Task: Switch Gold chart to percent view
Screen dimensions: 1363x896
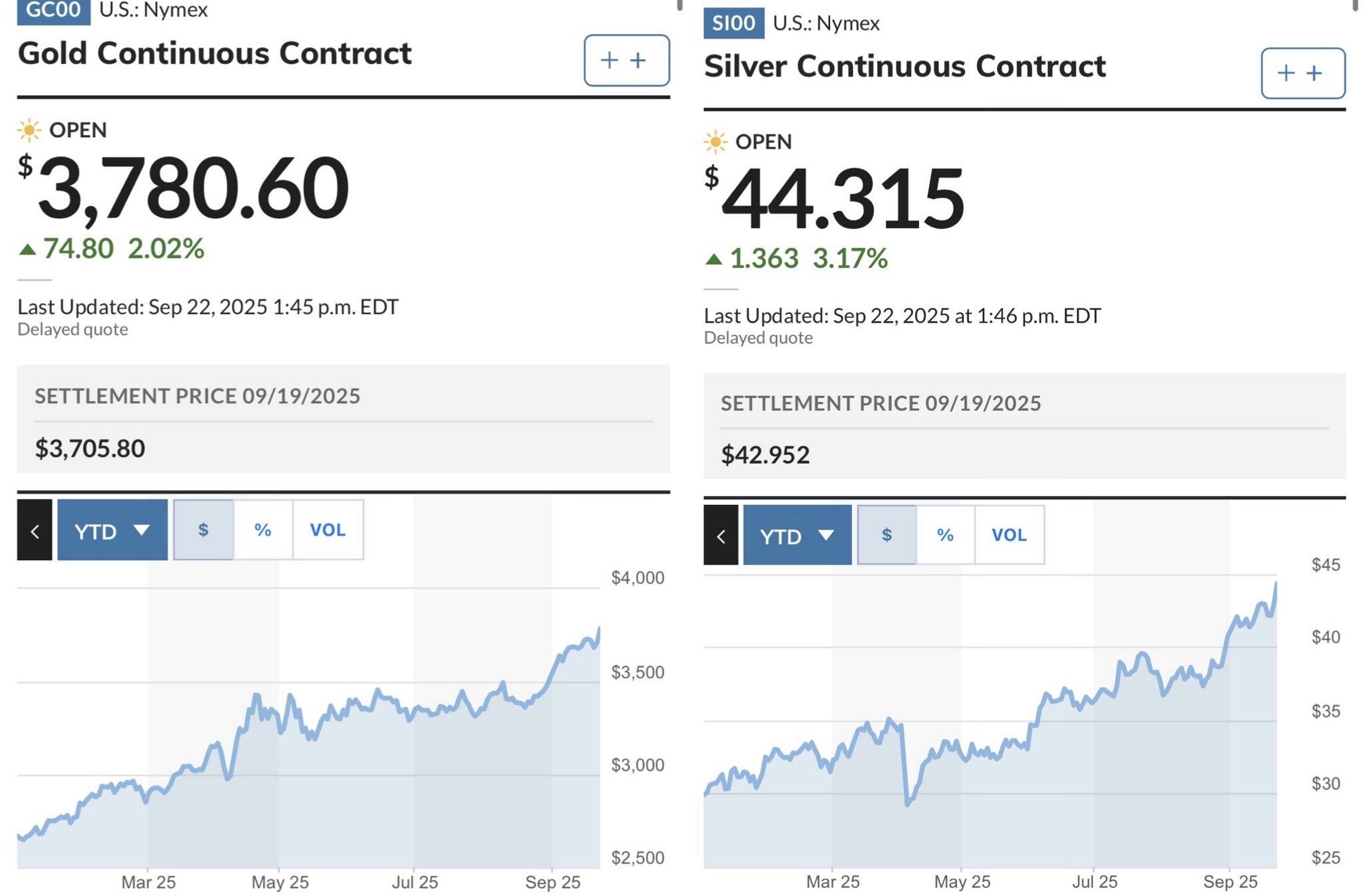Action: (263, 530)
